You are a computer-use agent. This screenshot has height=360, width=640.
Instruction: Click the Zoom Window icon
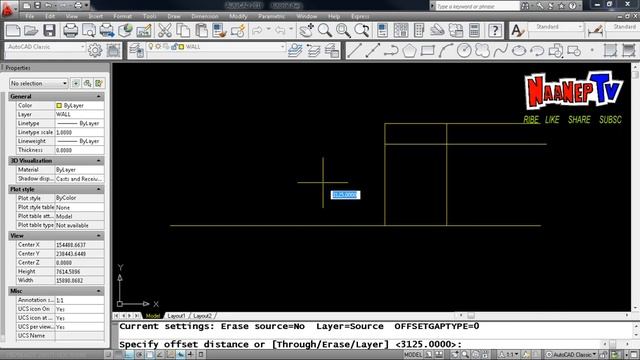[x=343, y=31]
